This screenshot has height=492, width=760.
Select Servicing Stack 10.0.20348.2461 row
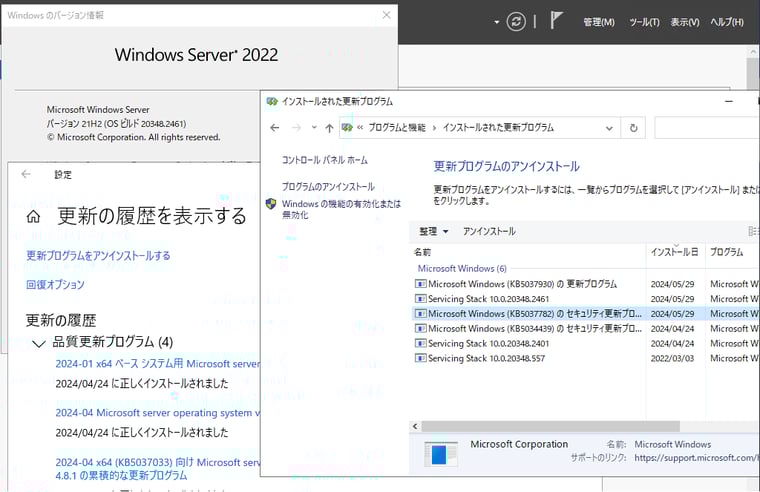[585, 299]
